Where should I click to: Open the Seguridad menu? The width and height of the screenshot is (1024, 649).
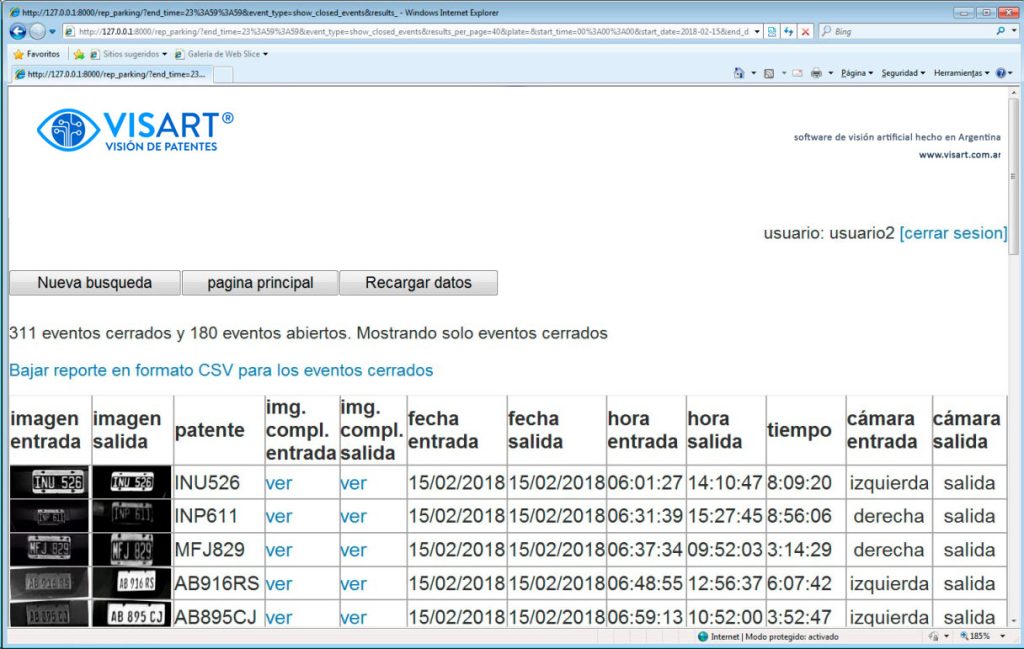coord(903,73)
